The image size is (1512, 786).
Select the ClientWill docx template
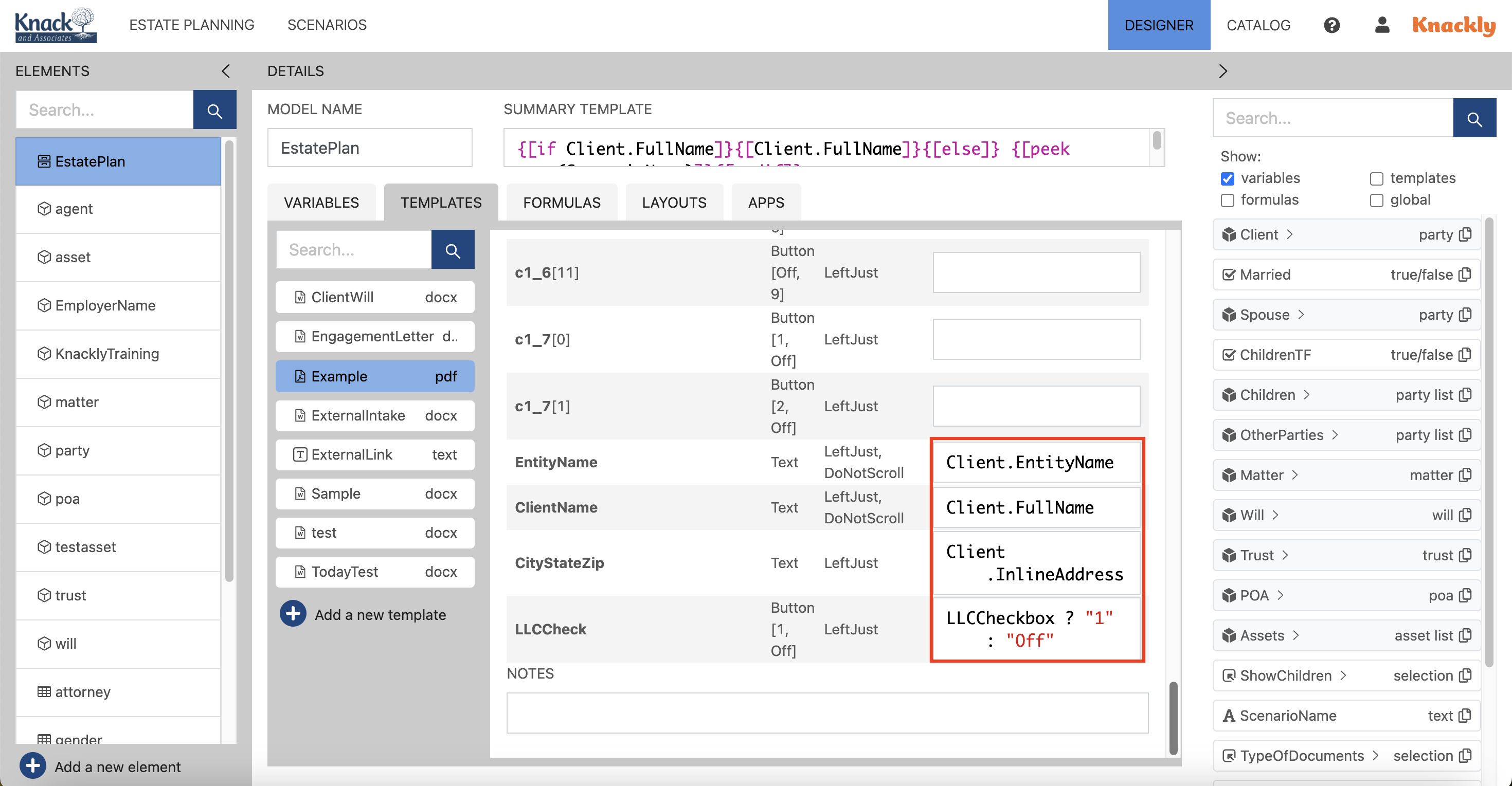point(374,298)
